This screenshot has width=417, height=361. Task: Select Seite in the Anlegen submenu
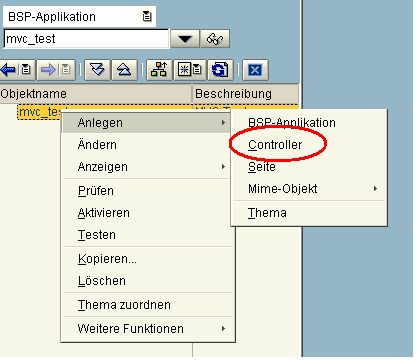coord(309,167)
